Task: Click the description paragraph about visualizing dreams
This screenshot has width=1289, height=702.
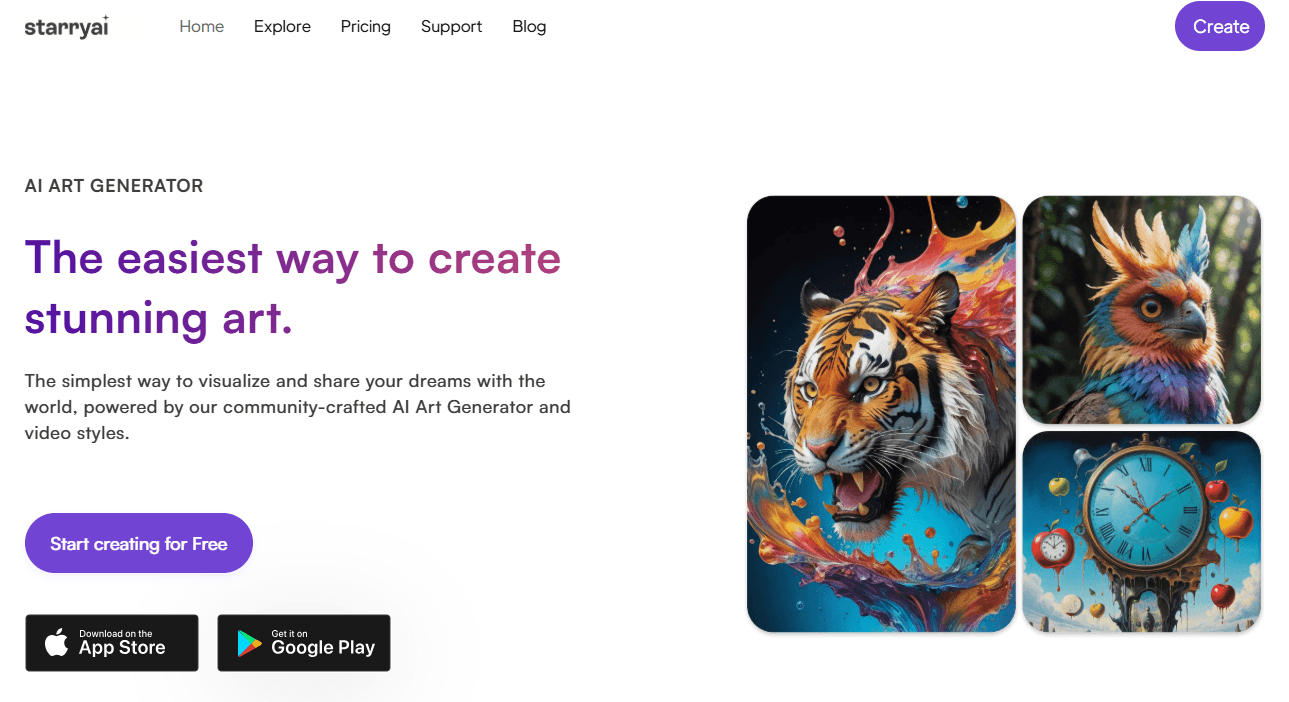Action: [298, 407]
